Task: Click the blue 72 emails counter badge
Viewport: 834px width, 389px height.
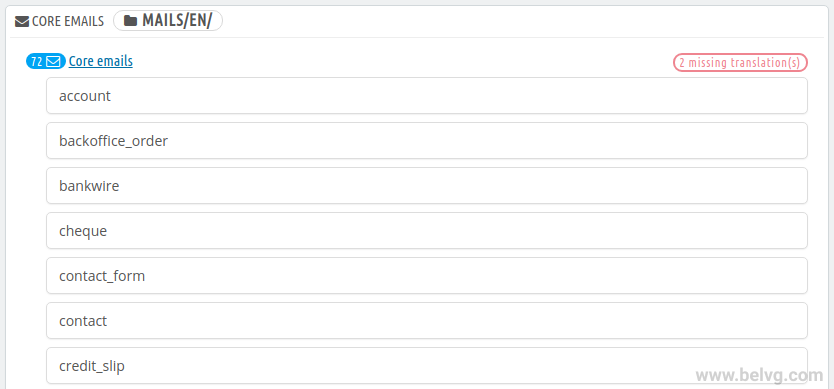Action: click(x=46, y=62)
